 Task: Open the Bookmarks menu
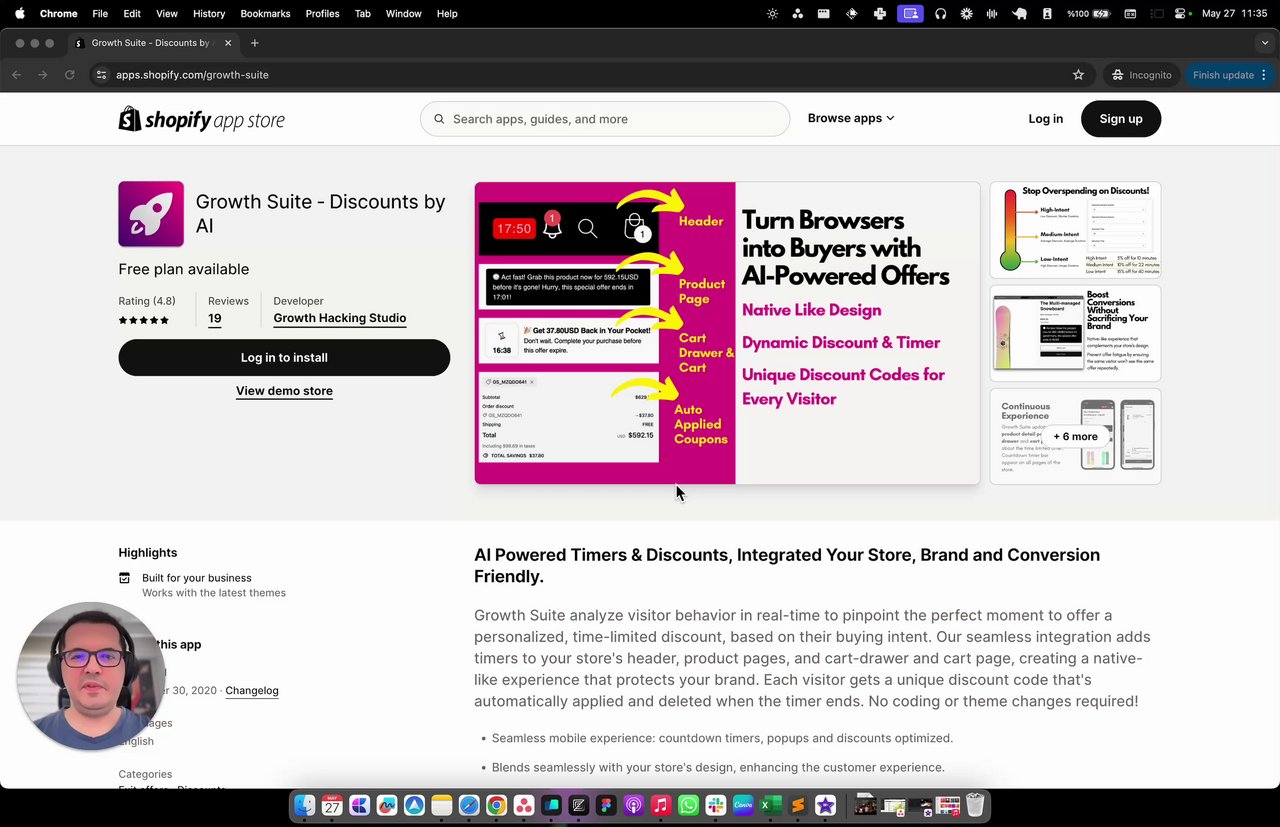click(265, 14)
